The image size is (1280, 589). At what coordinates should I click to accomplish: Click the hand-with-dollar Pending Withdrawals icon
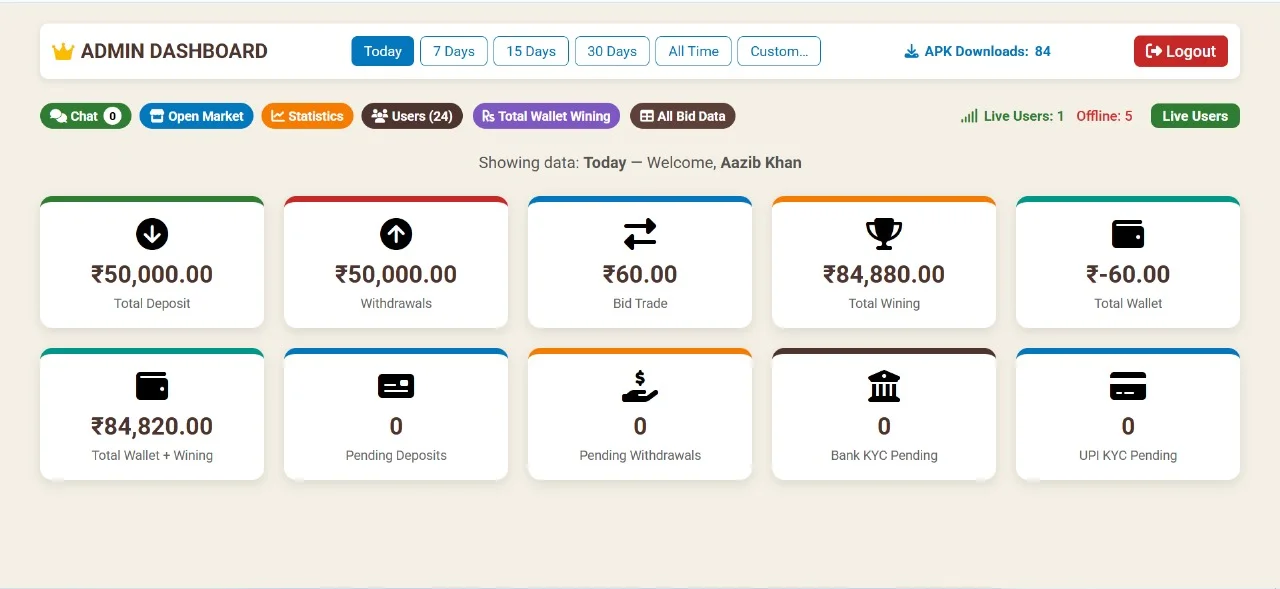click(640, 386)
